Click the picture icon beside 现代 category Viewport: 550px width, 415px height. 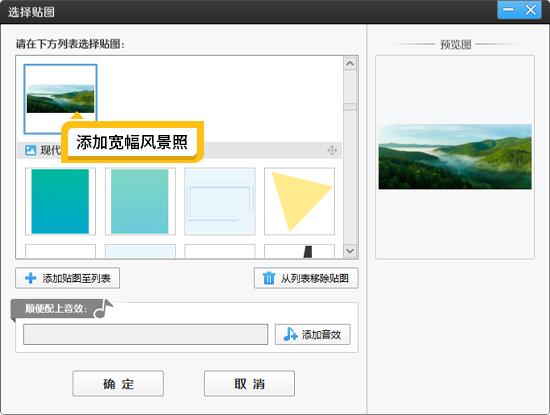click(31, 150)
